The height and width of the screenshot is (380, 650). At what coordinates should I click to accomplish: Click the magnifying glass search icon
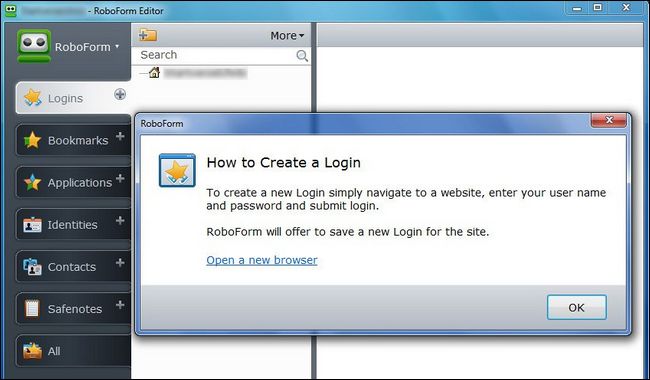tap(302, 56)
